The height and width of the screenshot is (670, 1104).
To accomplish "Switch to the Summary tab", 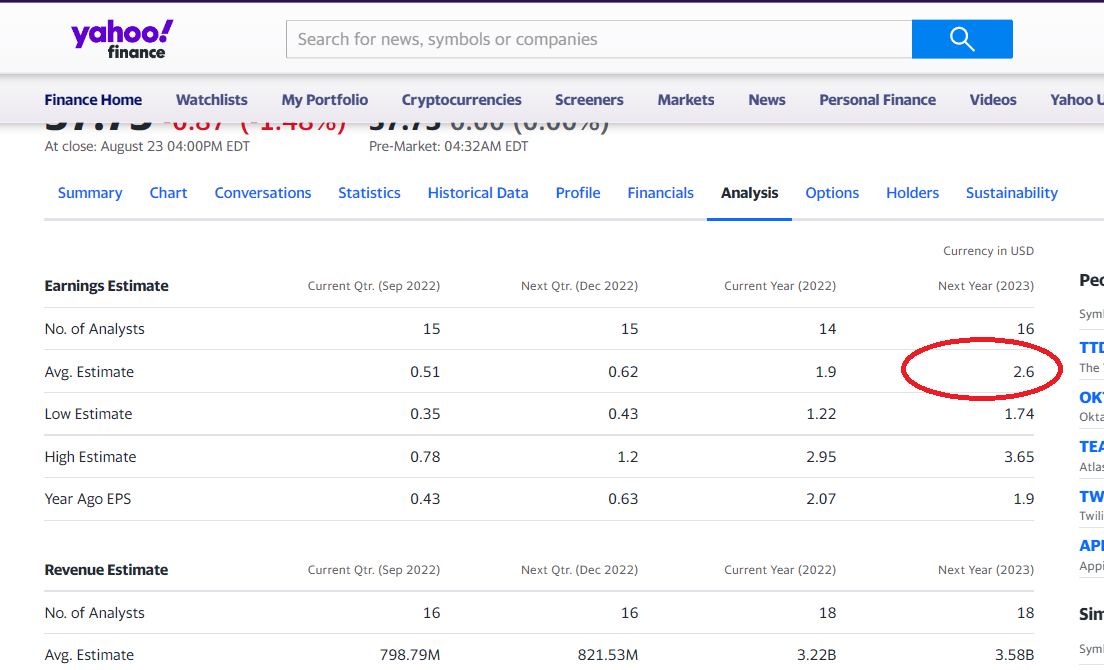I will 90,192.
